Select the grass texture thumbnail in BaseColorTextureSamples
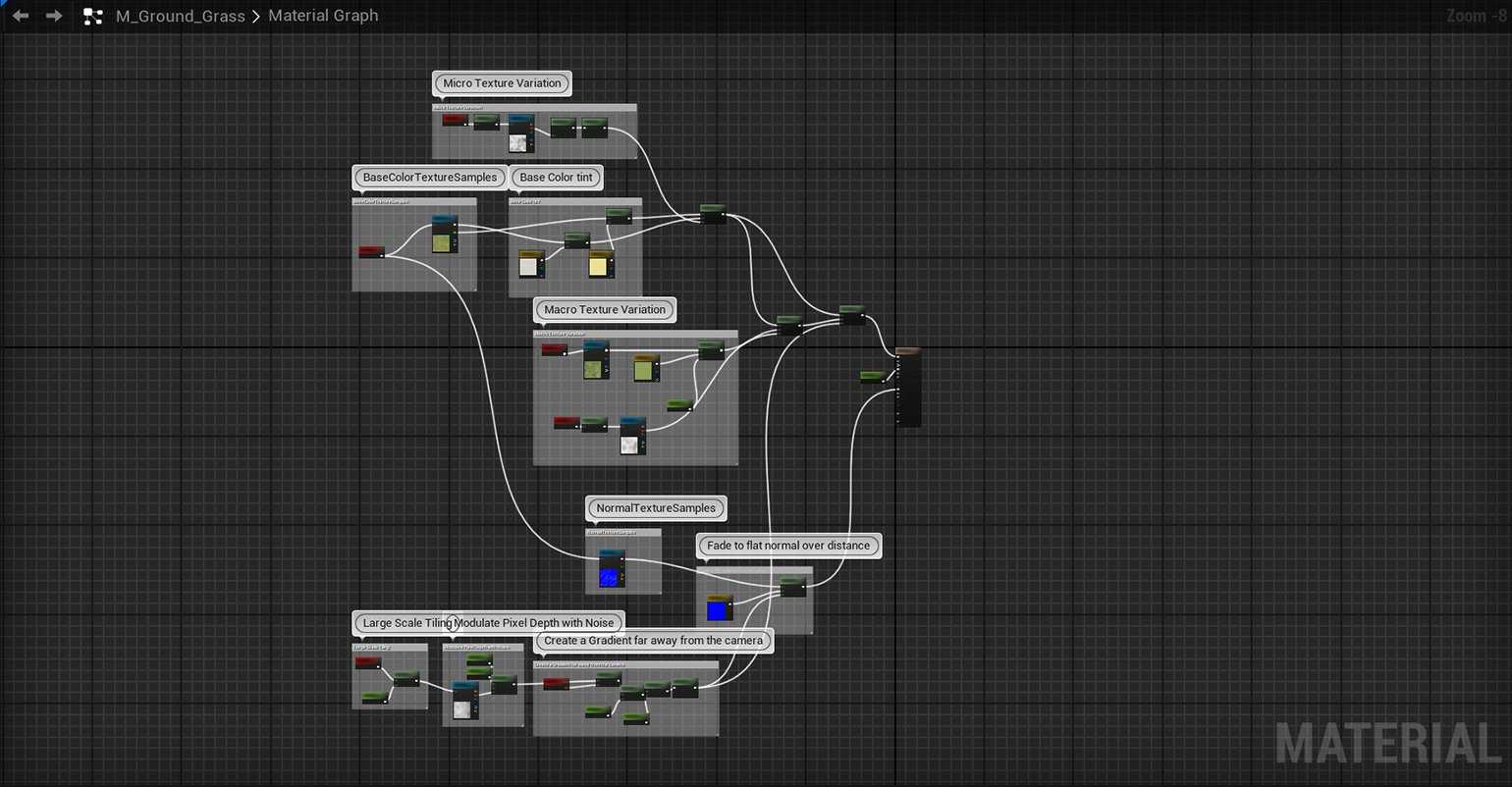Image resolution: width=1512 pixels, height=787 pixels. pos(444,242)
